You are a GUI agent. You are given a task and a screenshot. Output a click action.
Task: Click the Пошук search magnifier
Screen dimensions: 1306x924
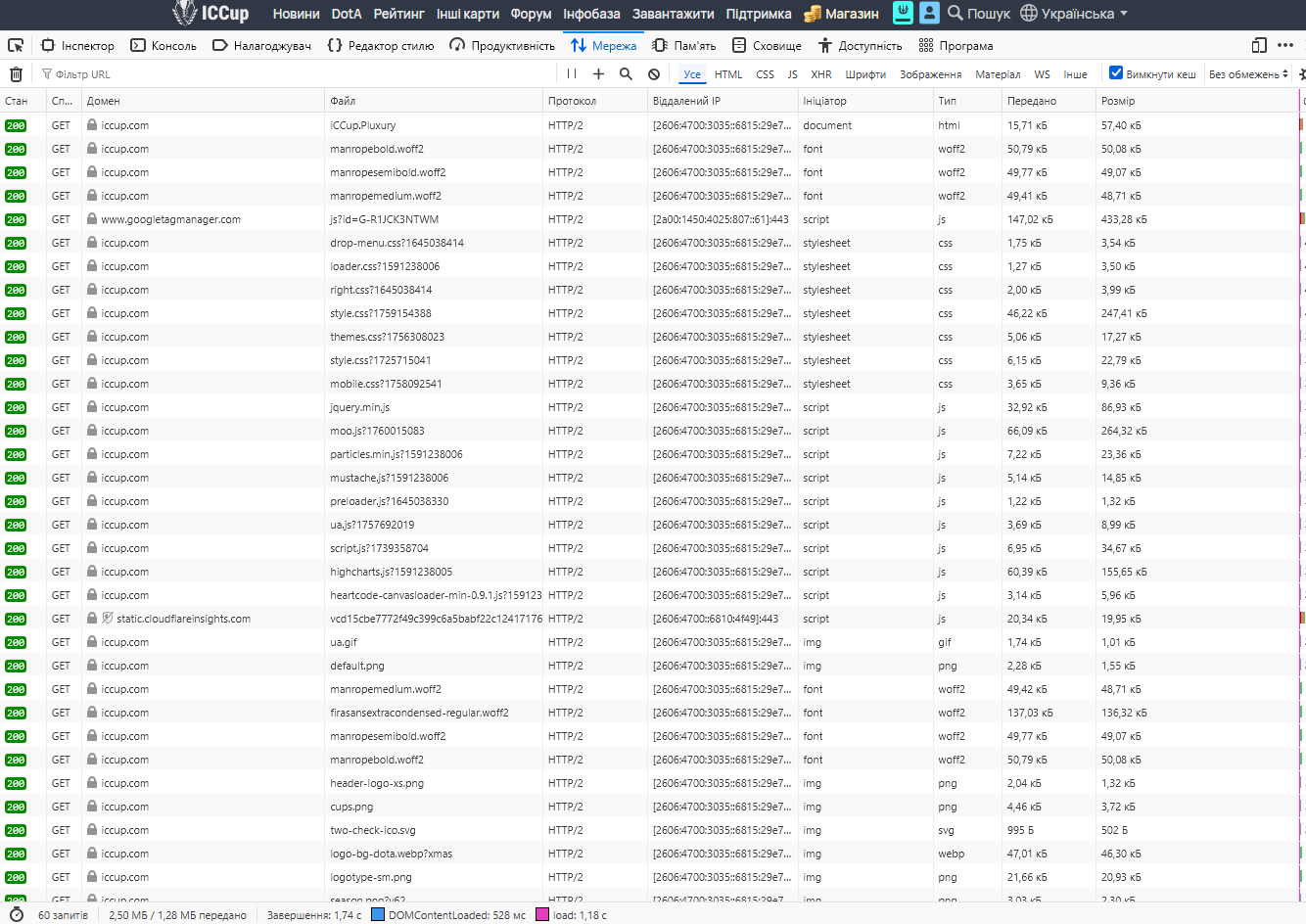coord(956,13)
